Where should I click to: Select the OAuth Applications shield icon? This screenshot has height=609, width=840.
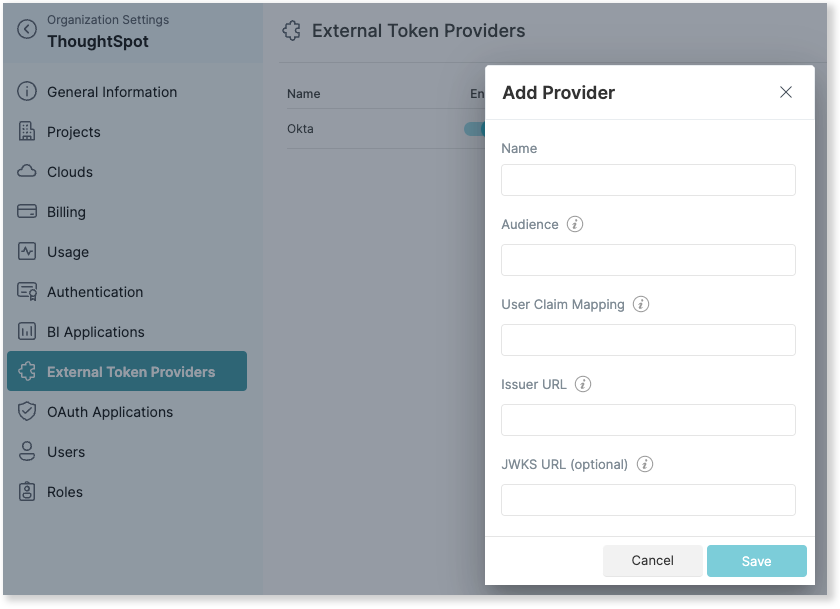point(27,411)
